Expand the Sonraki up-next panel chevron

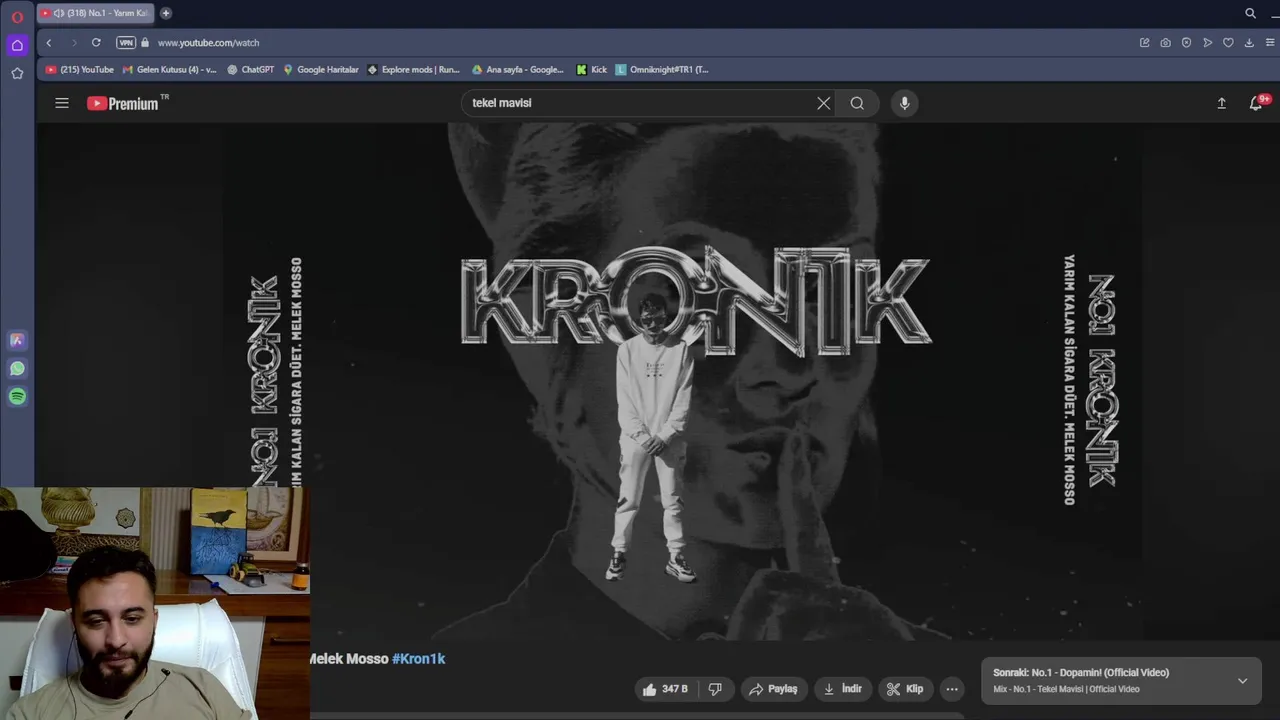1242,681
